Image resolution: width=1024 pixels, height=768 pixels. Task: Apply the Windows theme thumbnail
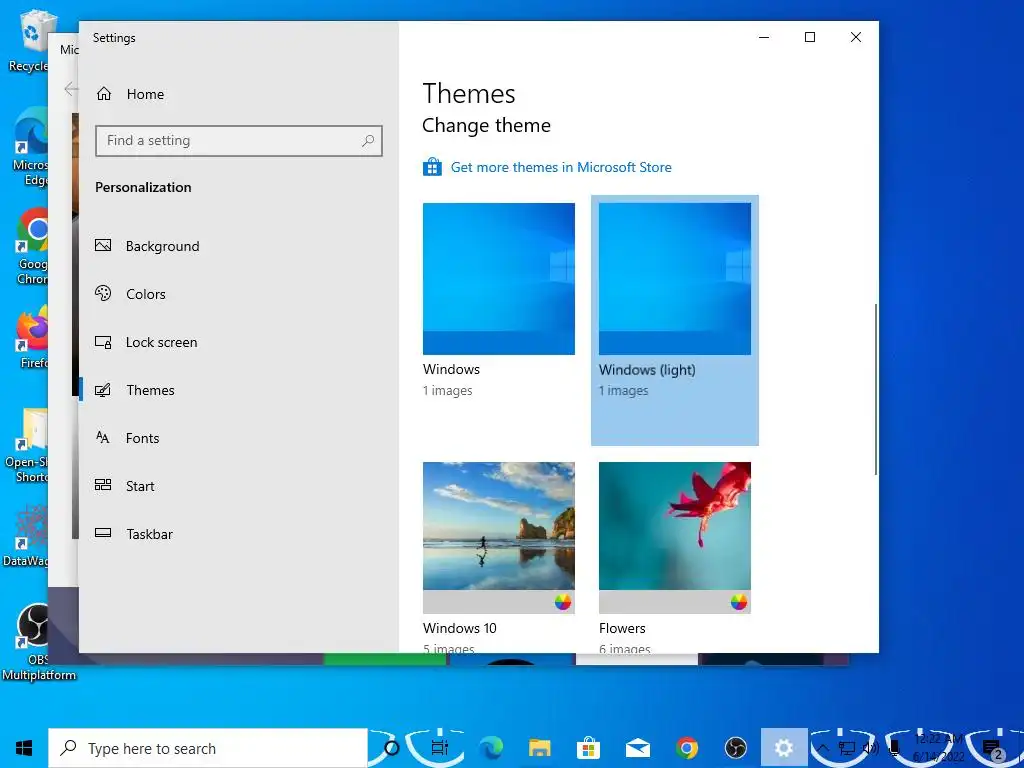499,279
